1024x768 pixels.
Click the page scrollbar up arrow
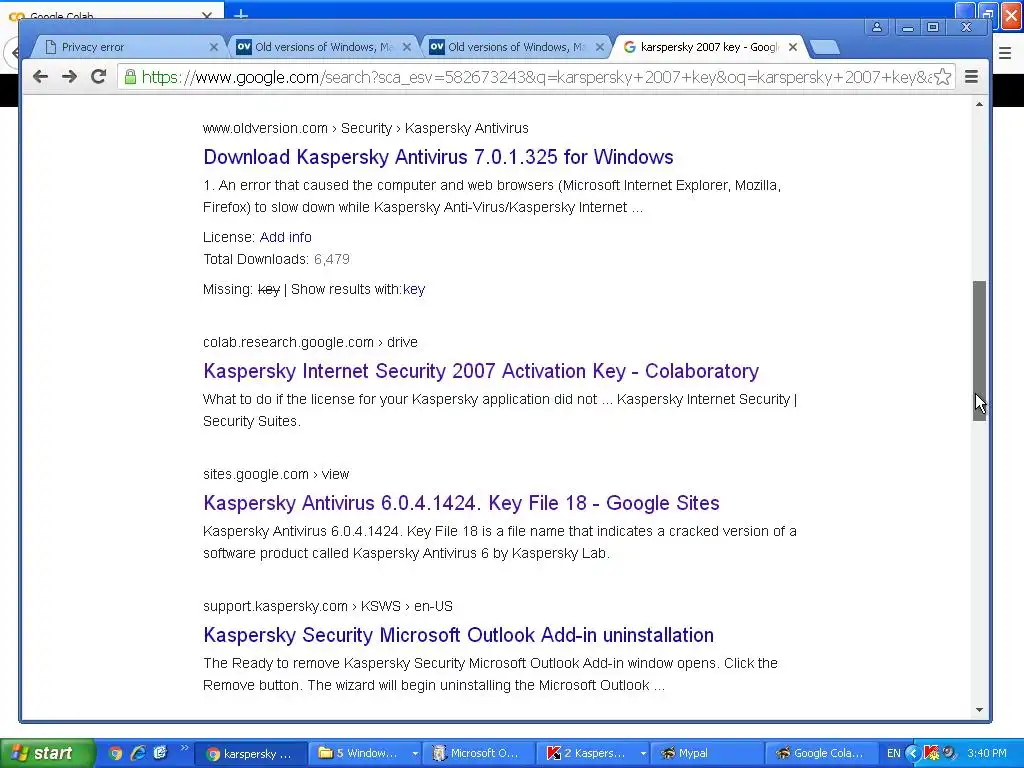979,104
